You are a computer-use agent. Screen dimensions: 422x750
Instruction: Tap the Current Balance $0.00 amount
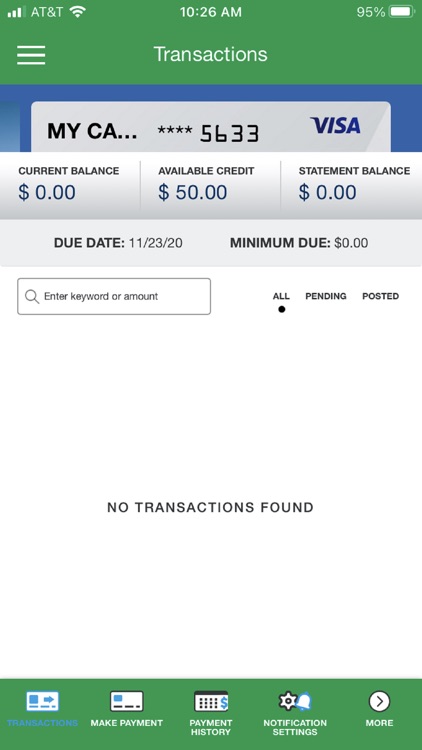(x=47, y=192)
